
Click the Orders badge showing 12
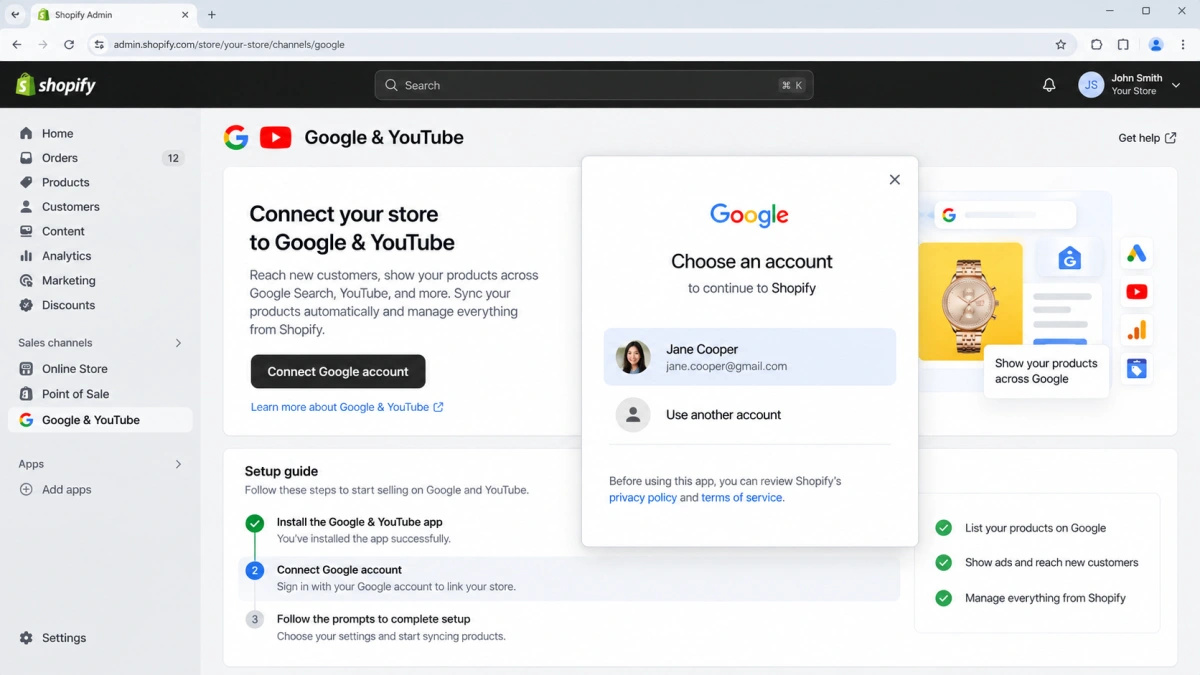(173, 158)
